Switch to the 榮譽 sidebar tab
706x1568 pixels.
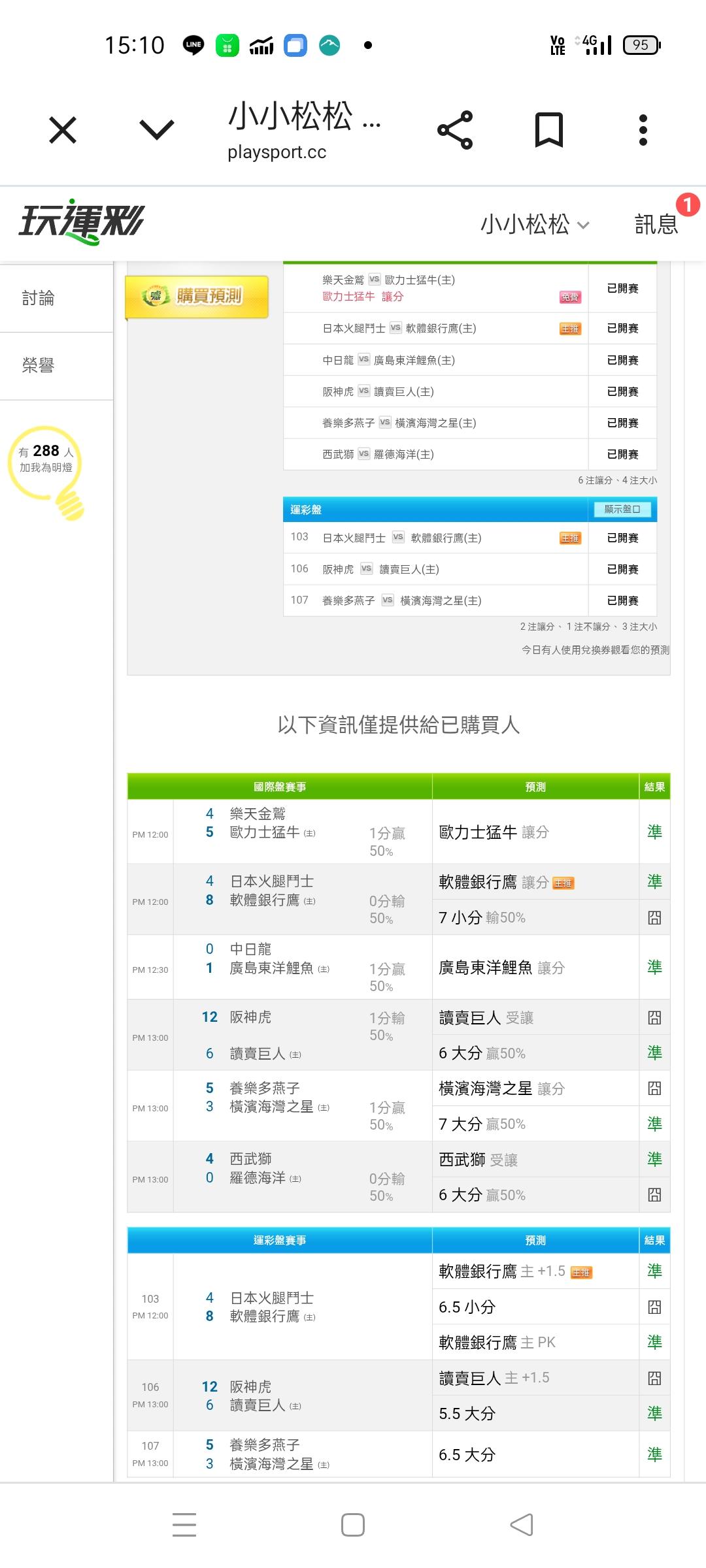(x=39, y=366)
